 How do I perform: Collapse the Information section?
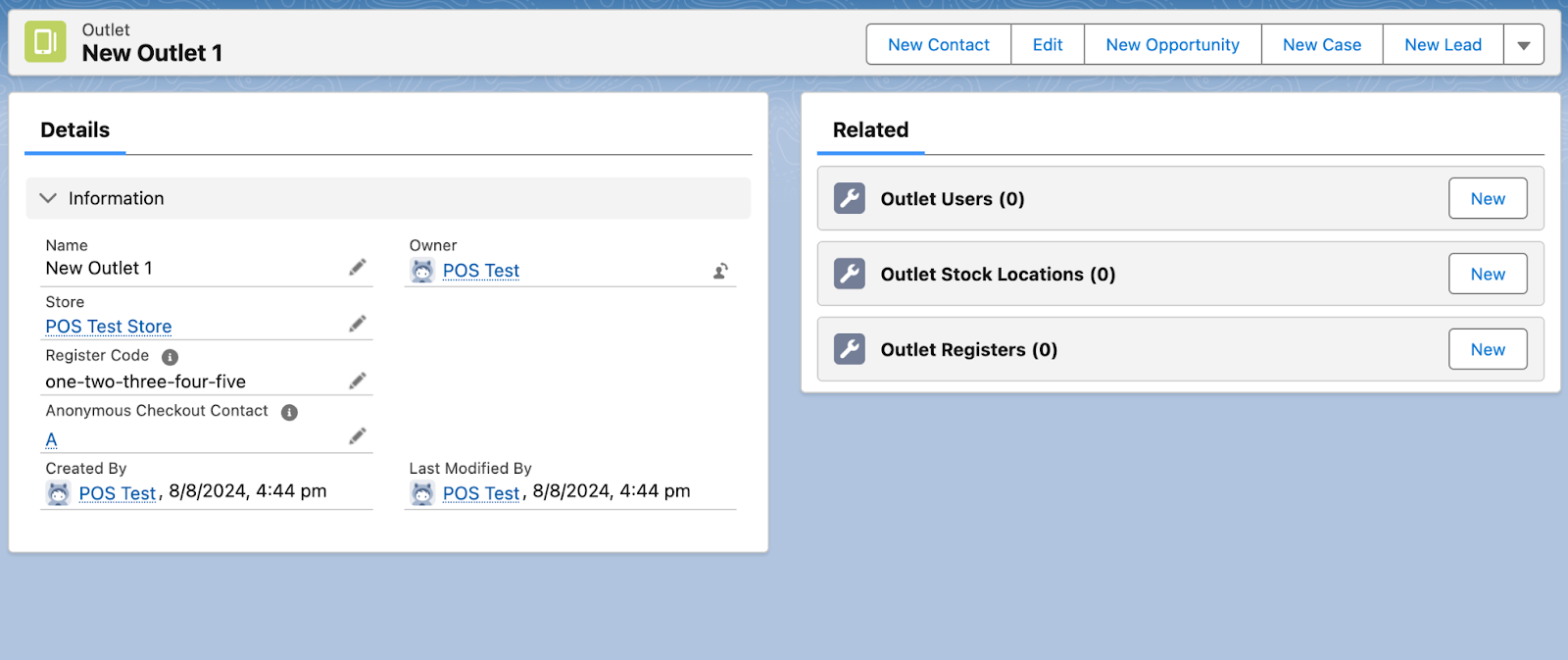[x=48, y=198]
